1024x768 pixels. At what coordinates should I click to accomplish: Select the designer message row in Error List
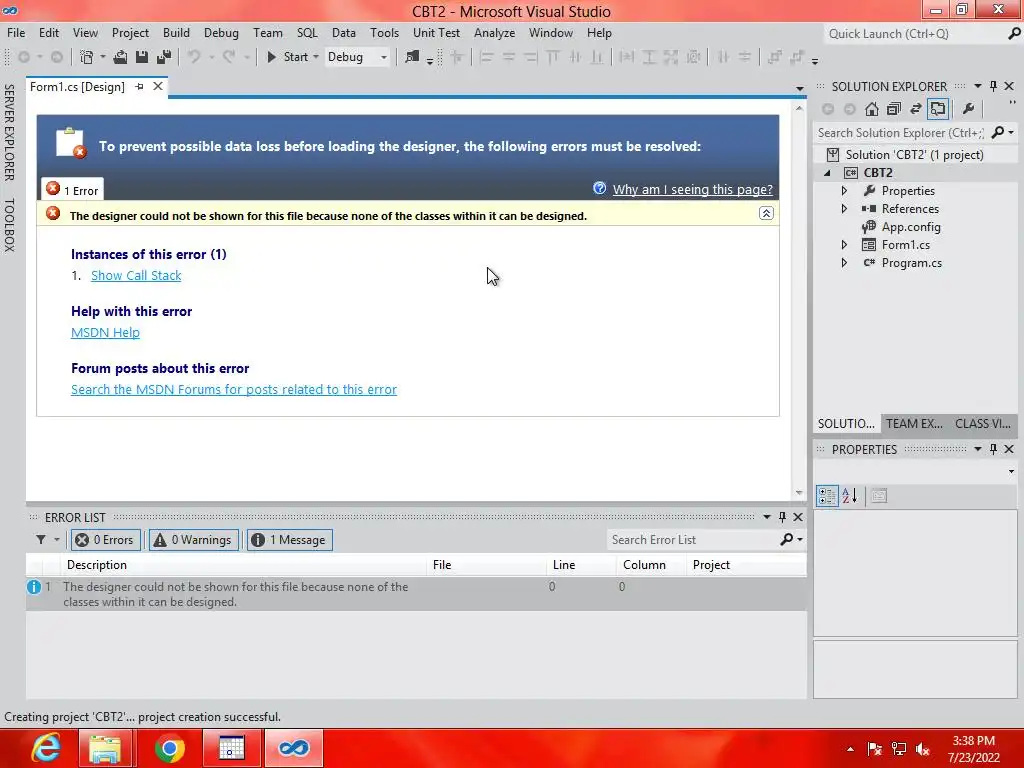416,594
